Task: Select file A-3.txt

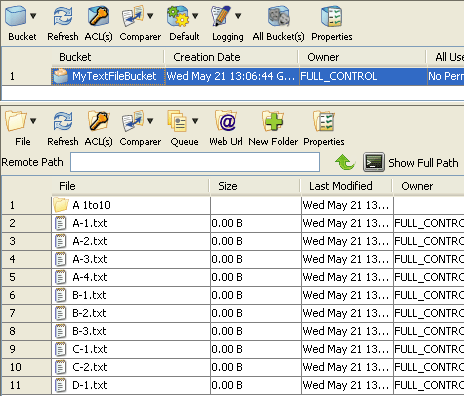Action: coord(233,259)
